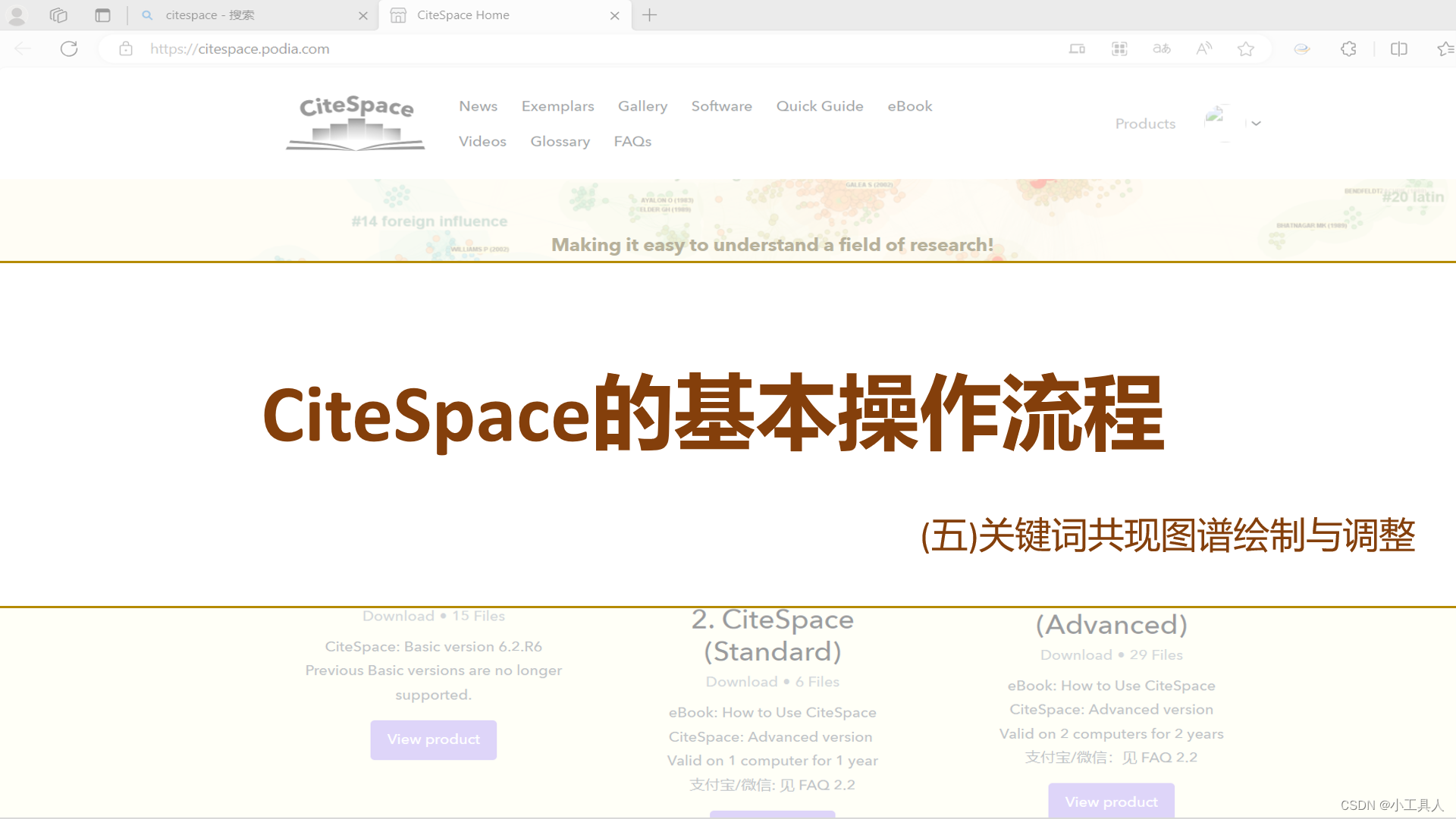The height and width of the screenshot is (819, 1456).
Task: Expand the user account dropdown chevron
Action: point(1257,124)
